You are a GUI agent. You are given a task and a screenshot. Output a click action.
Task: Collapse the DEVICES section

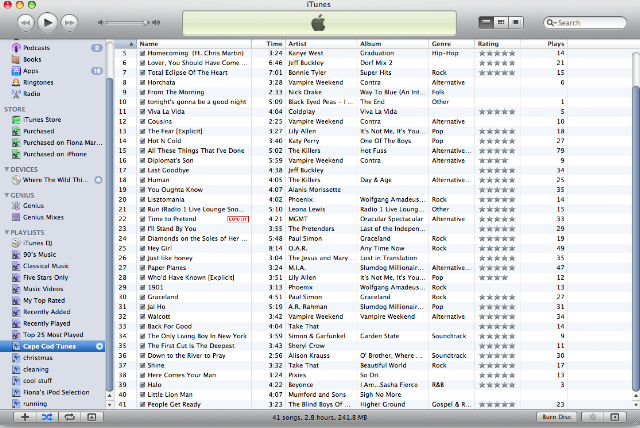click(7, 169)
